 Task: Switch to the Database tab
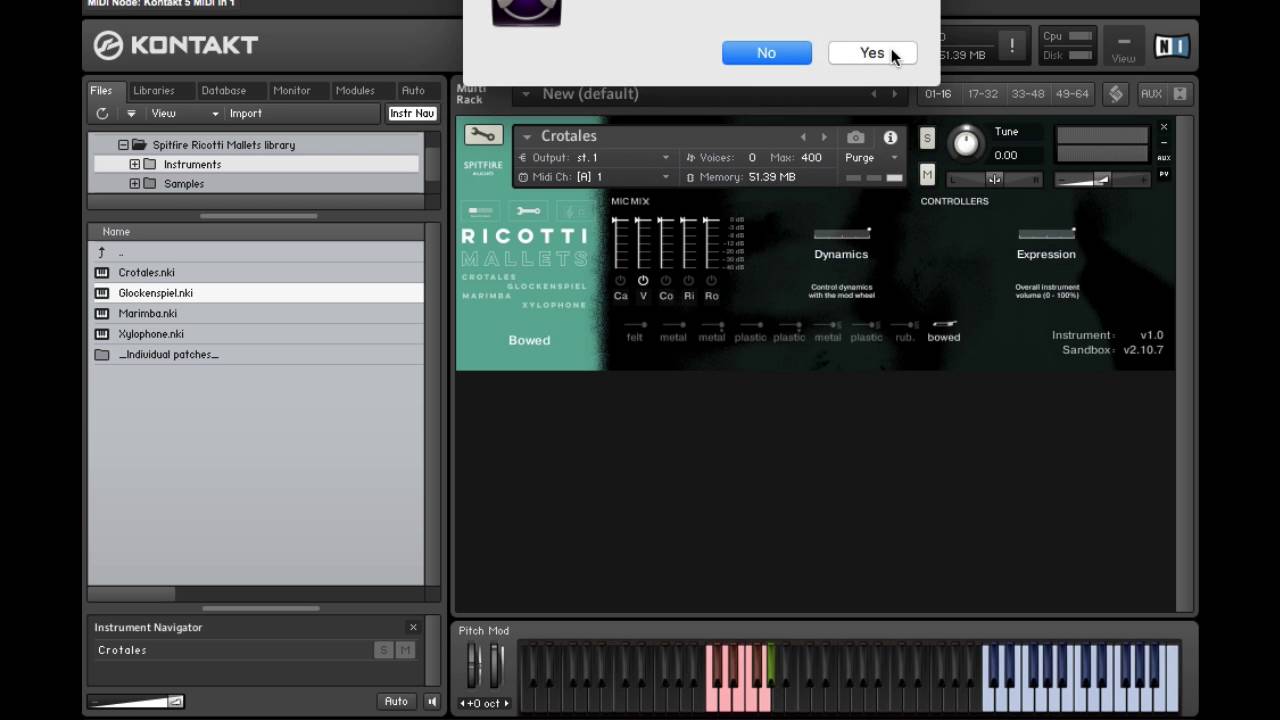(223, 90)
